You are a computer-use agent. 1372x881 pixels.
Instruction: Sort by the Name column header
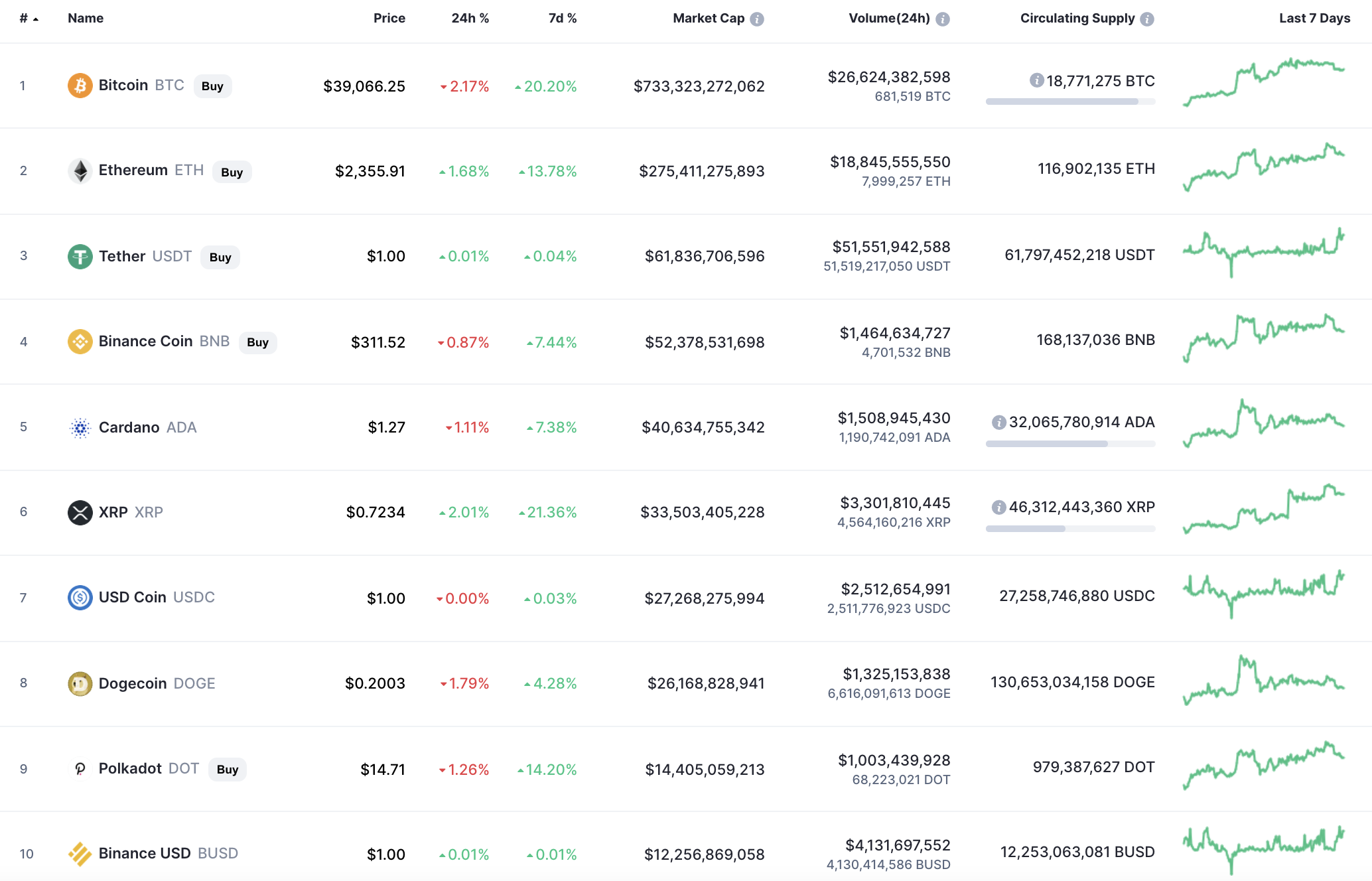86,19
